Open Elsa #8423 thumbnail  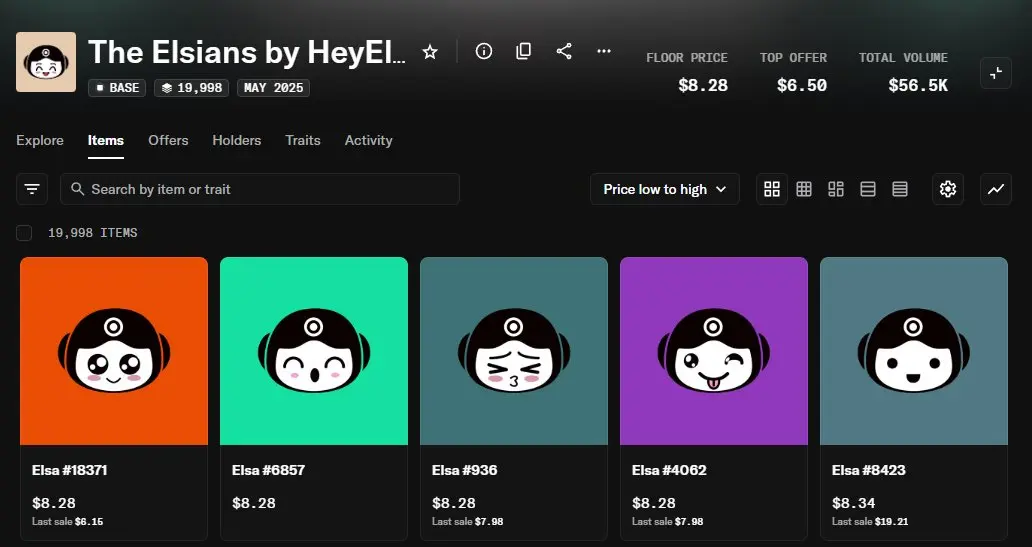[914, 351]
